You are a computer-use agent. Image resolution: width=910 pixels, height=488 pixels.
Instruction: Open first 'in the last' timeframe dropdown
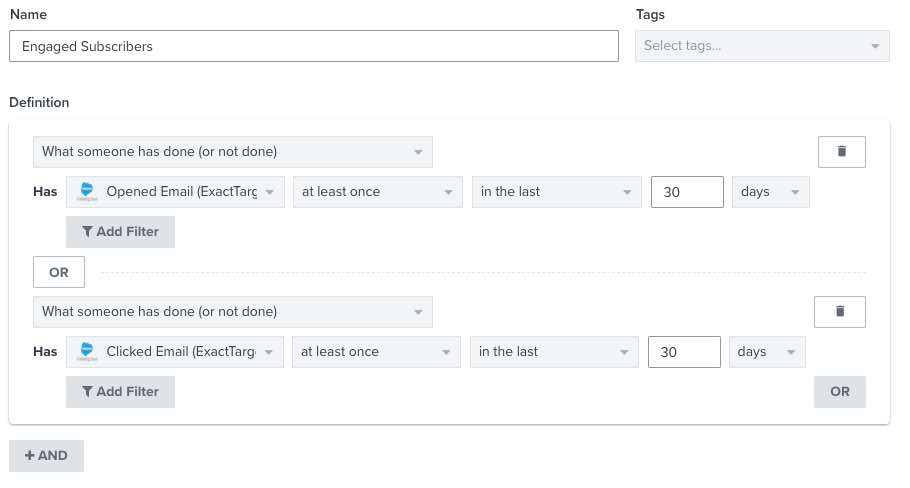556,192
